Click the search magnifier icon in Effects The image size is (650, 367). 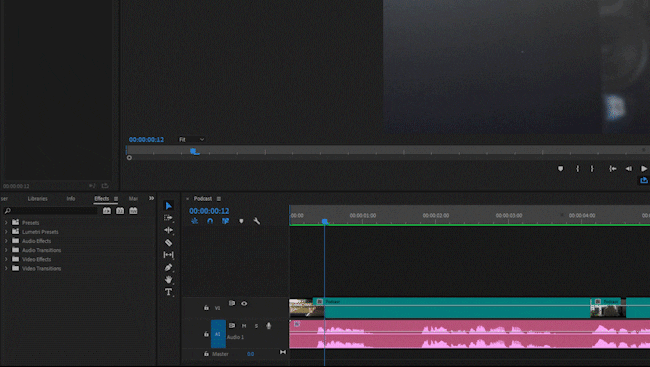(x=7, y=211)
